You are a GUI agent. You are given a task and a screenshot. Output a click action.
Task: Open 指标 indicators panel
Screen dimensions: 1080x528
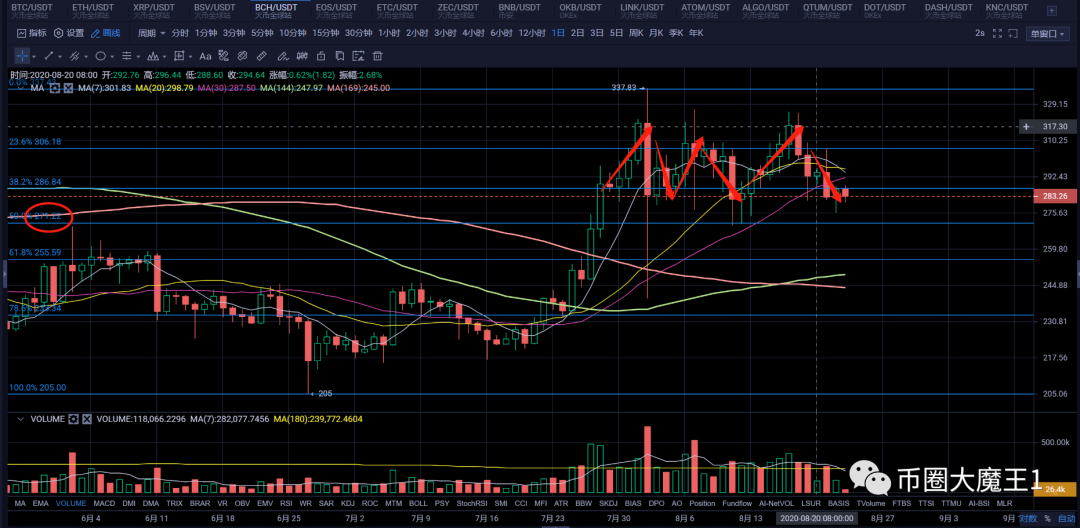(x=32, y=33)
